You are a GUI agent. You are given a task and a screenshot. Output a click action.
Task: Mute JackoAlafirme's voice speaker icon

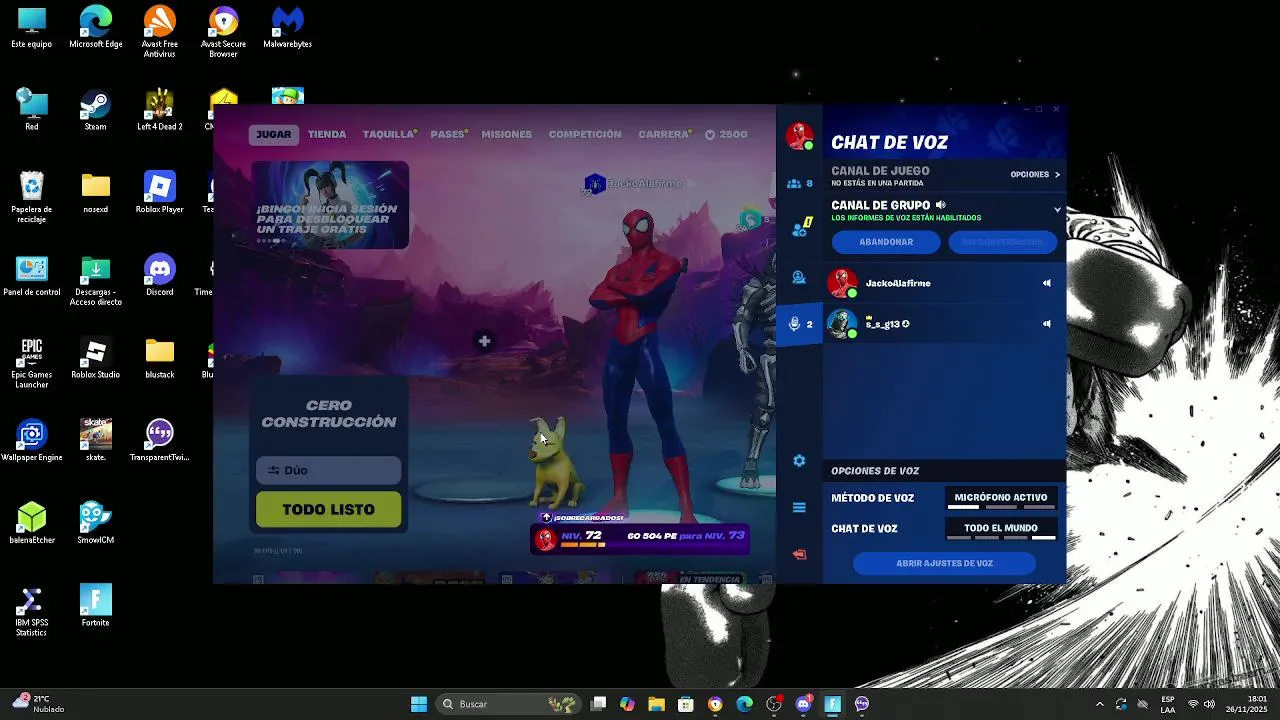click(x=1047, y=283)
